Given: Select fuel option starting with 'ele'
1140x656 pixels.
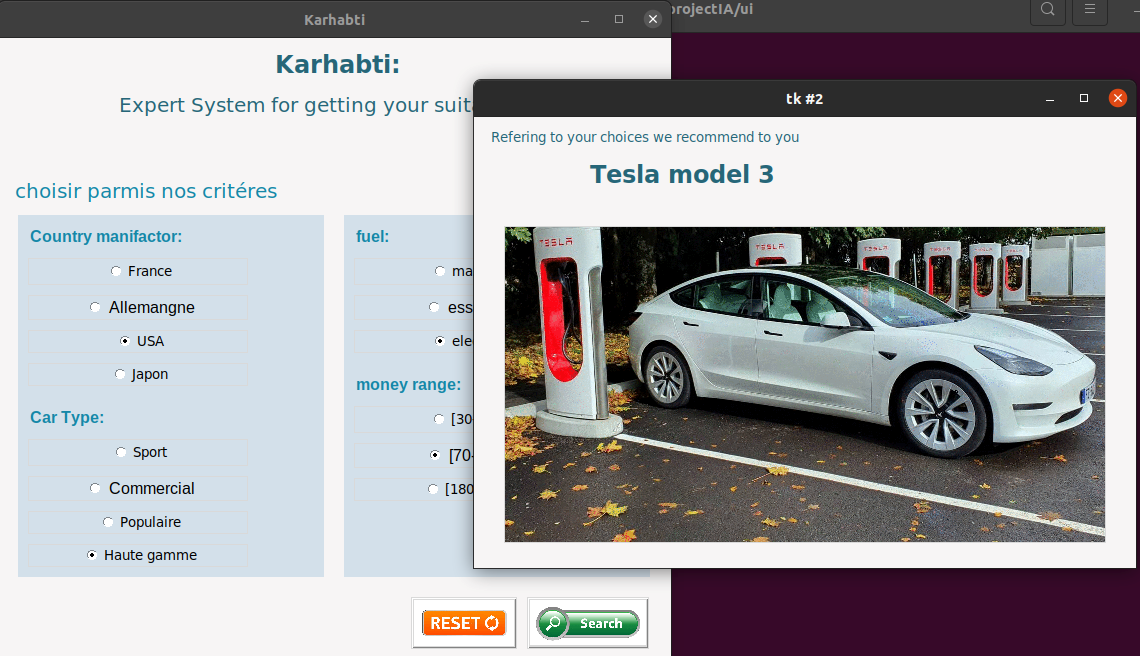Looking at the screenshot, I should 414,341.
